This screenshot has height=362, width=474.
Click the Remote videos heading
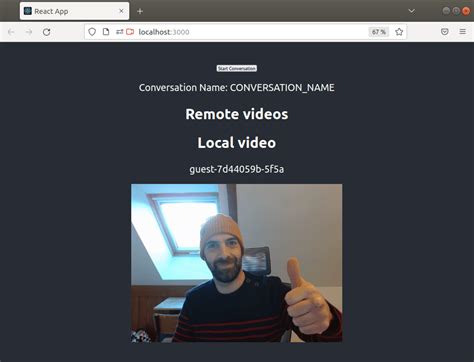(x=237, y=114)
